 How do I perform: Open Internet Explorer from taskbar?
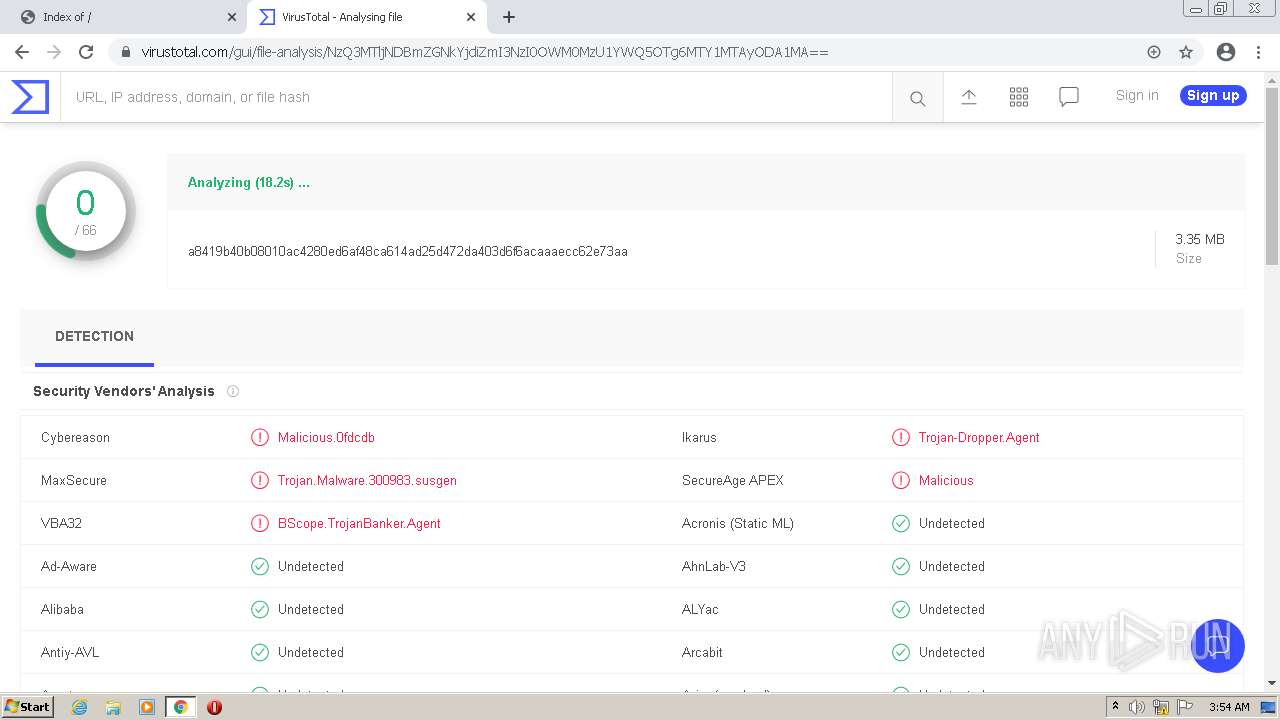point(79,707)
